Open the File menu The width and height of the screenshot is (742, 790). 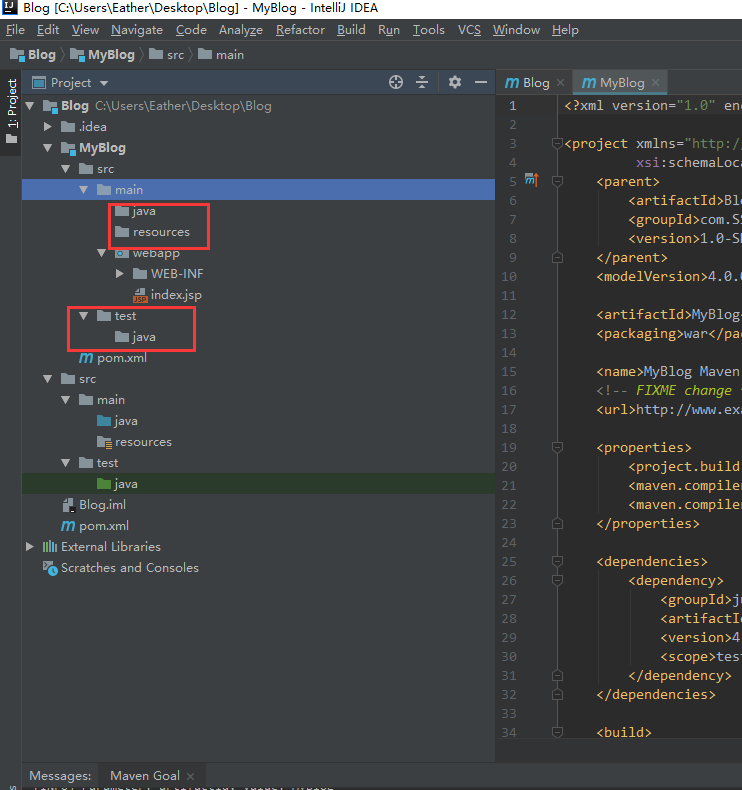[15, 30]
